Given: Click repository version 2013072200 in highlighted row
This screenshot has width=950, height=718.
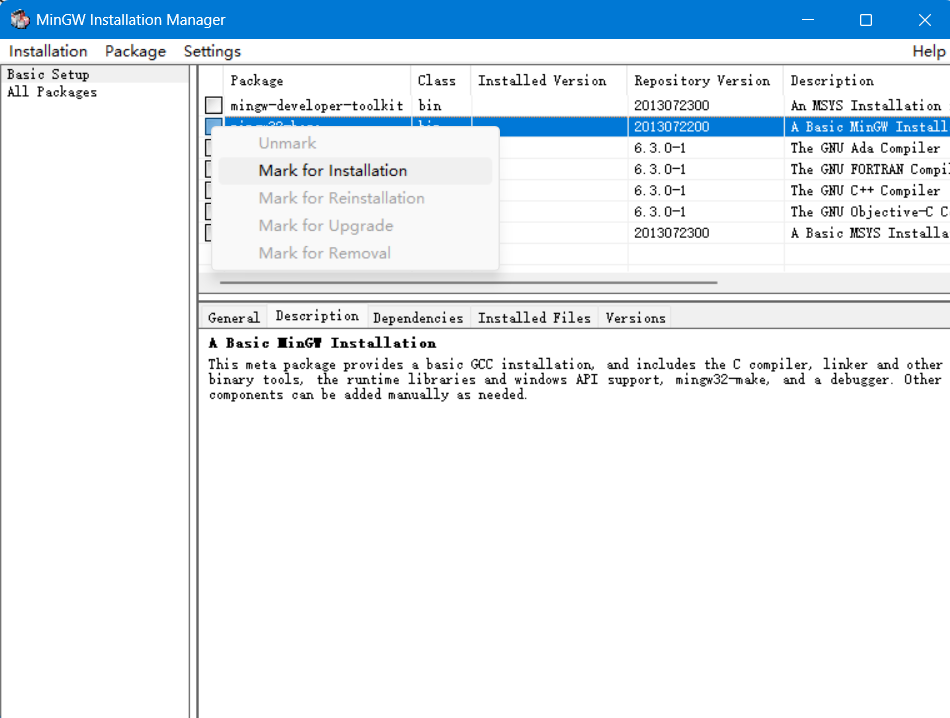Looking at the screenshot, I should [x=671, y=127].
